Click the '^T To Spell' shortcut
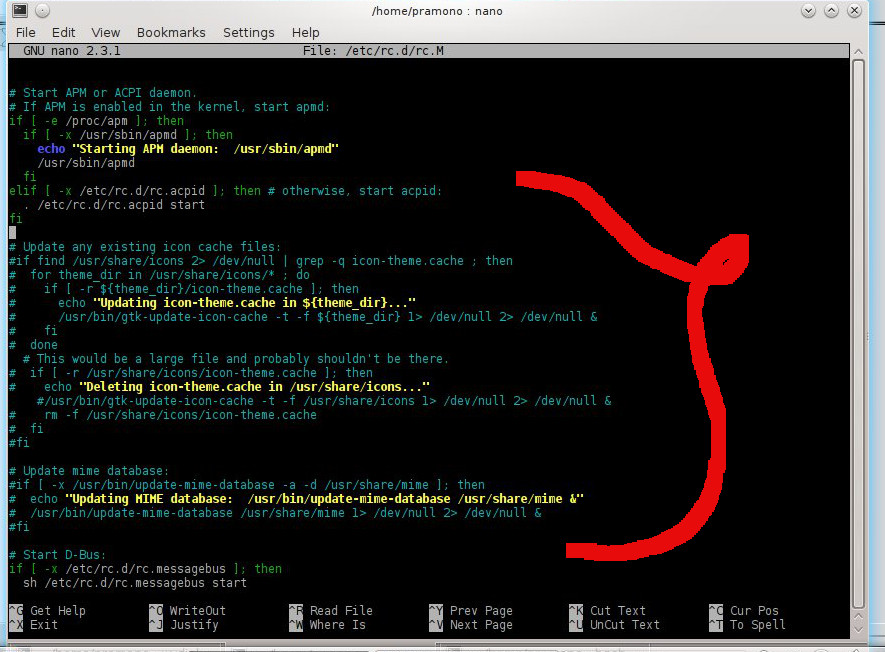The height and width of the screenshot is (652, 885). (747, 625)
